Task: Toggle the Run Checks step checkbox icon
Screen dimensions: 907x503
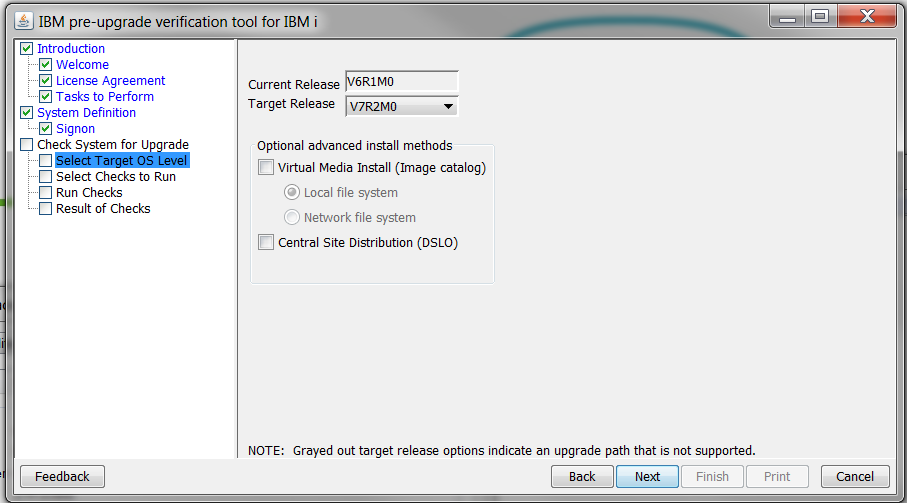Action: tap(46, 193)
